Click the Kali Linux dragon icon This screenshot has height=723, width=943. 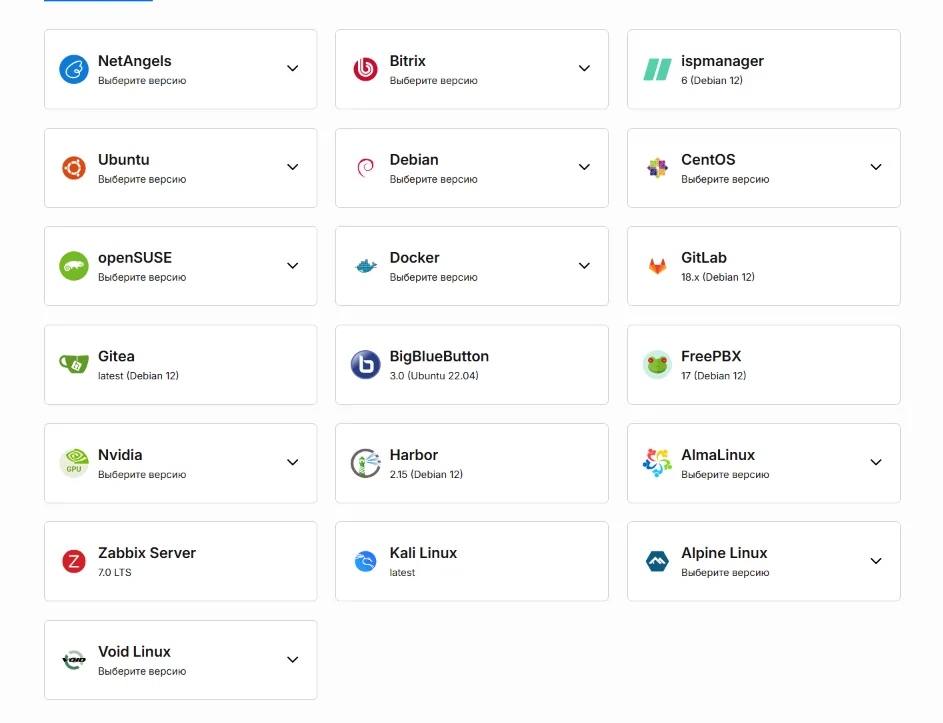(x=366, y=561)
